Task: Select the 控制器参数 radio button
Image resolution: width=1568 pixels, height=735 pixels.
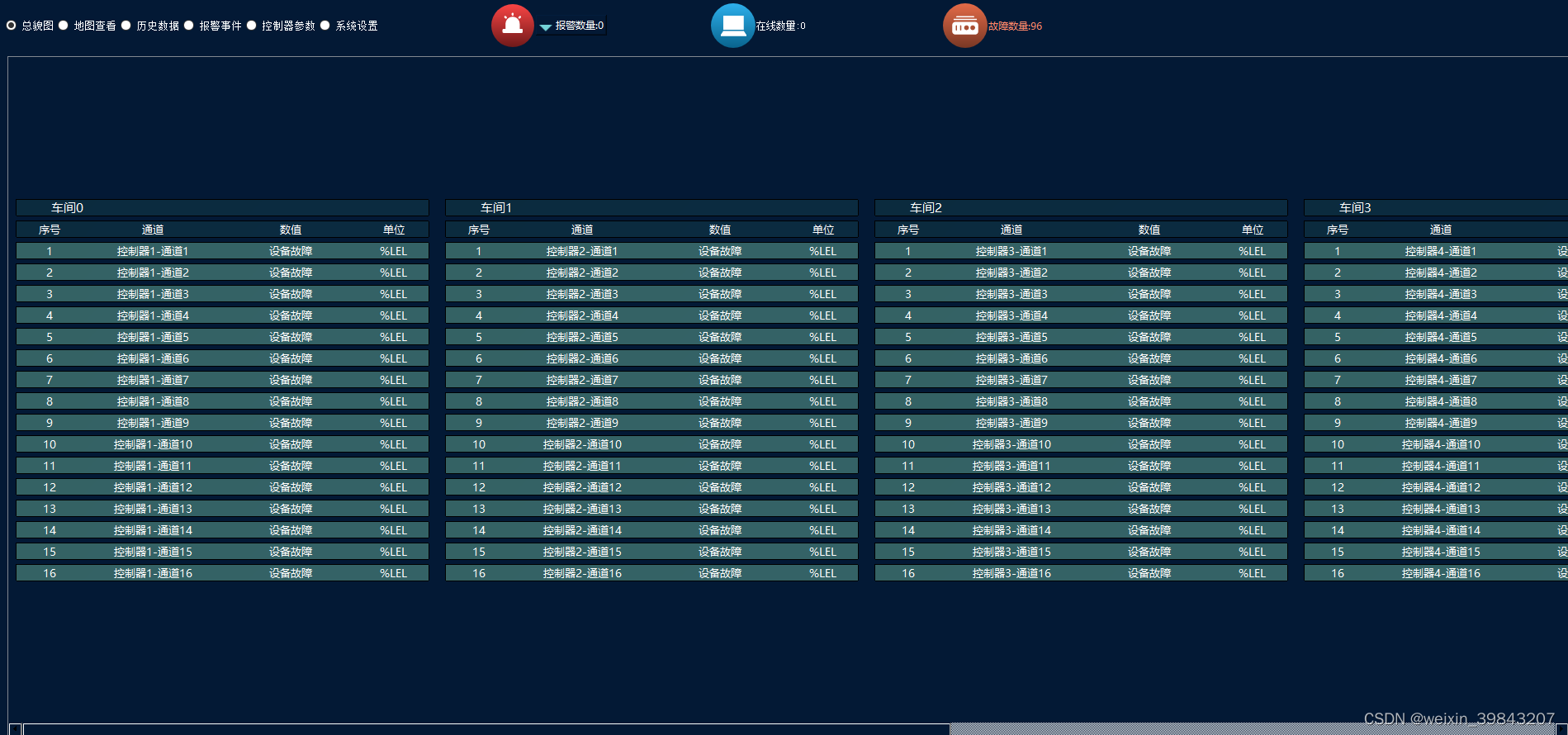Action: click(x=252, y=26)
